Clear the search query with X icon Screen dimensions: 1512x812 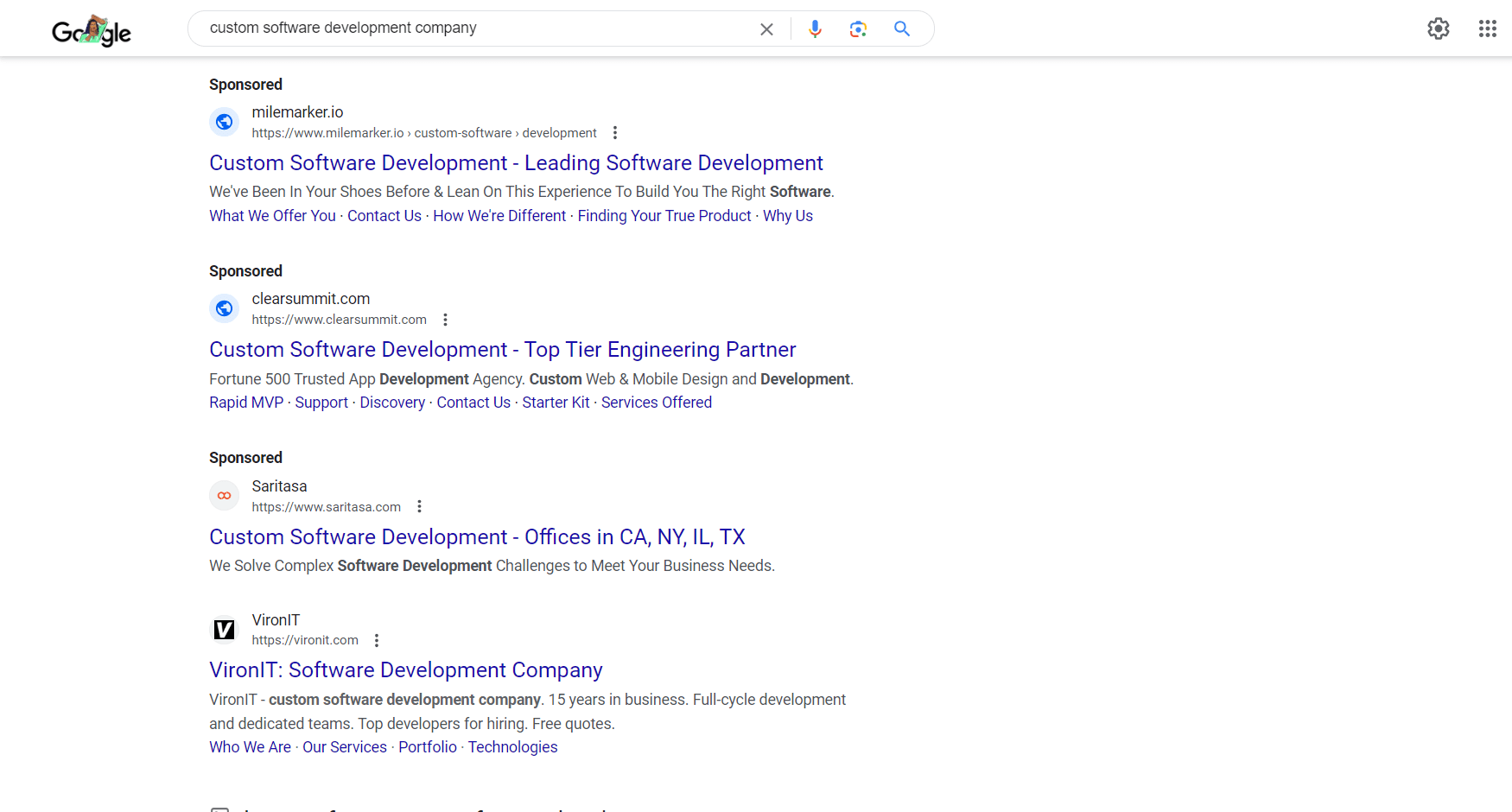[766, 29]
